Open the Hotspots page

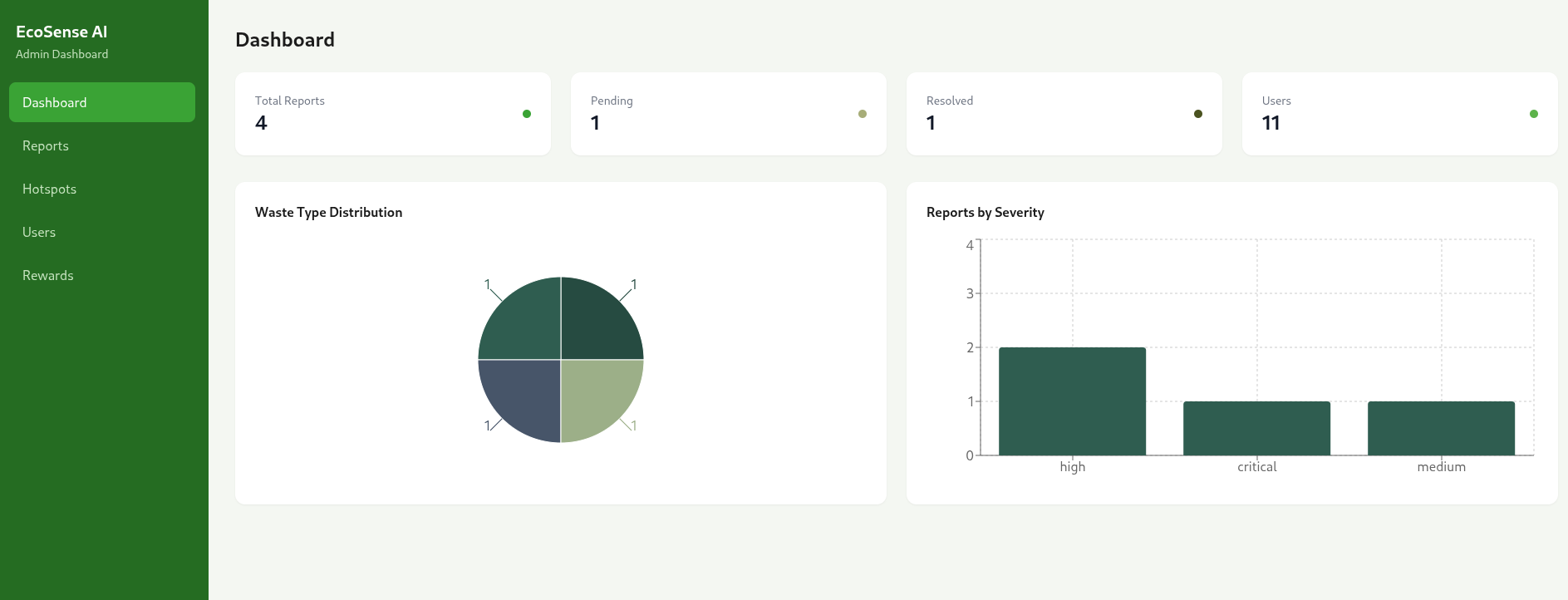tap(102, 189)
